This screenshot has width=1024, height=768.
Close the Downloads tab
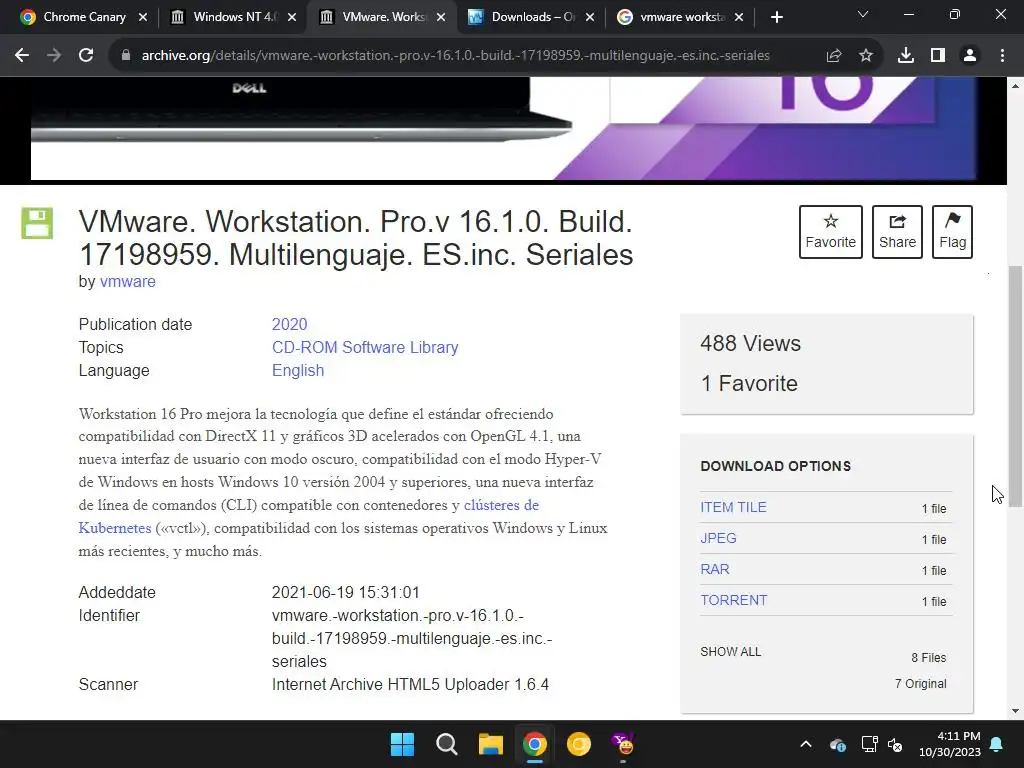coord(590,17)
